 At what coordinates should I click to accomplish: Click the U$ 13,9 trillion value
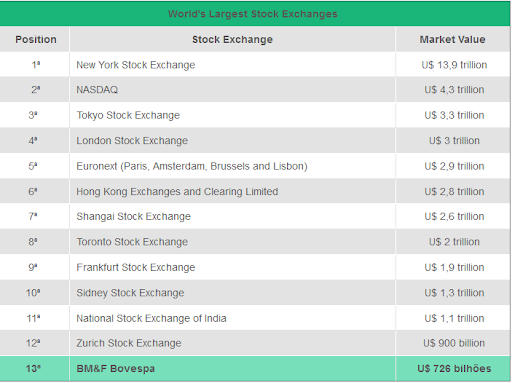pos(454,65)
